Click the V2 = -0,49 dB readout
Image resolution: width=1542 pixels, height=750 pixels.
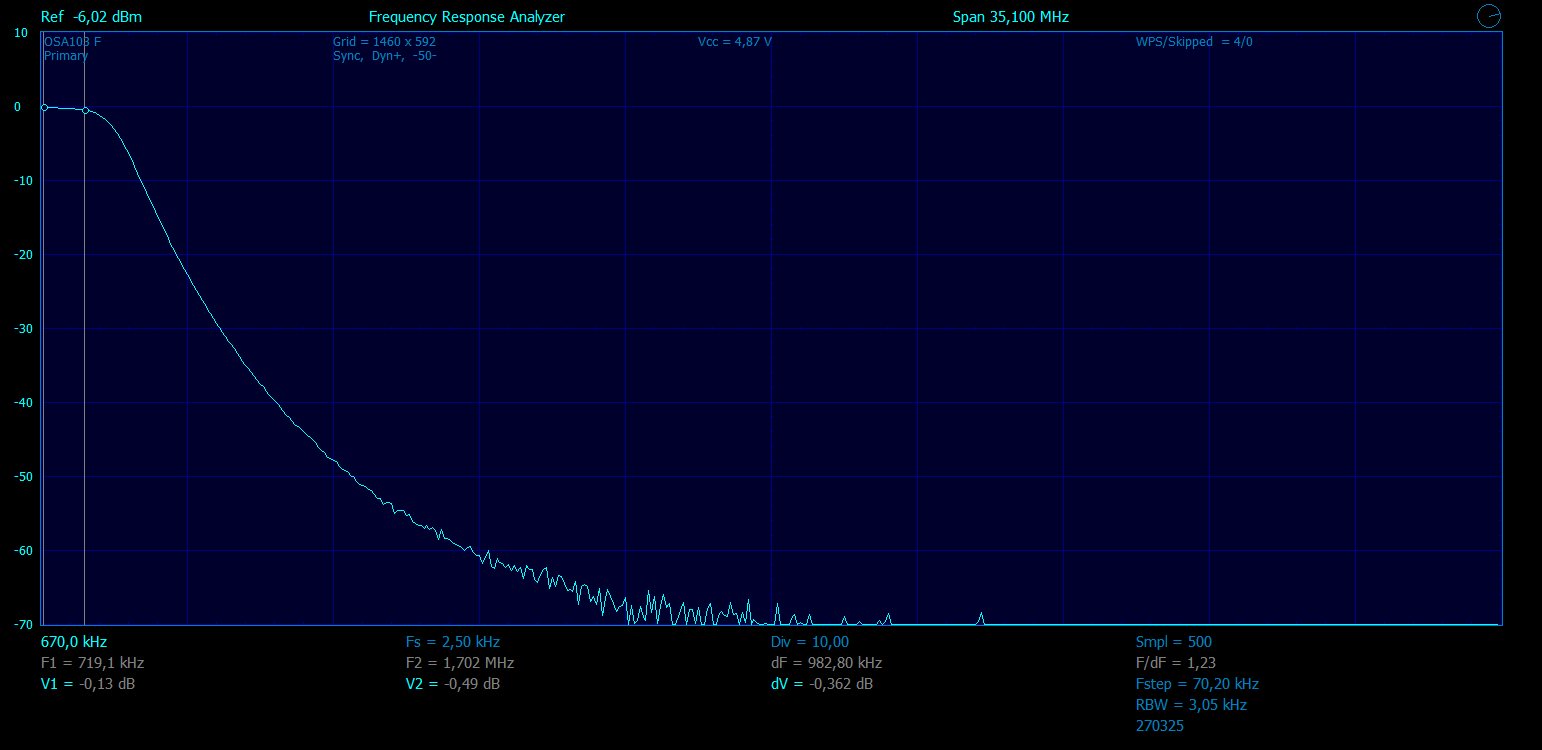click(x=452, y=684)
